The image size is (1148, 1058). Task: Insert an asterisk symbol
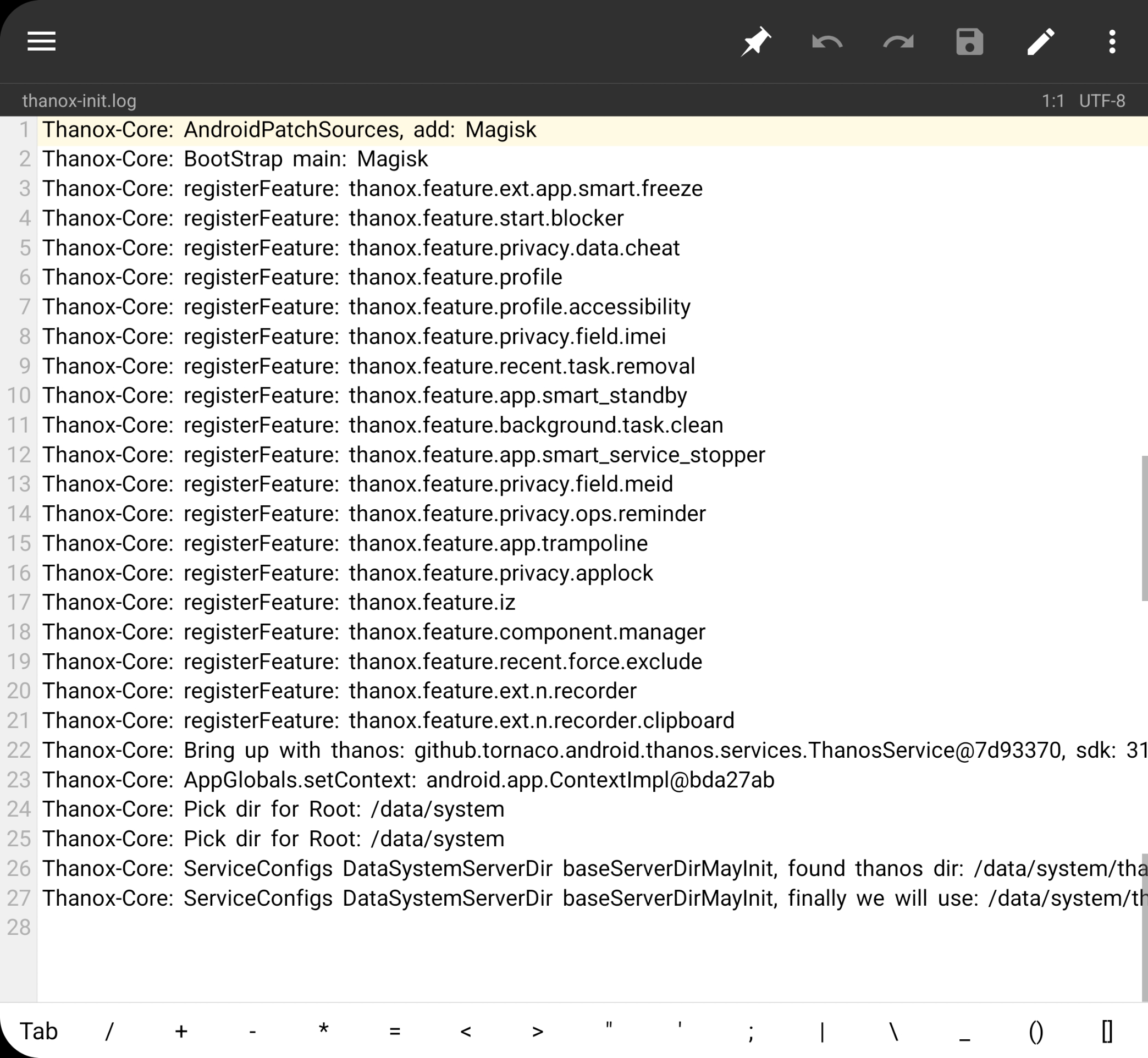coord(323,1031)
